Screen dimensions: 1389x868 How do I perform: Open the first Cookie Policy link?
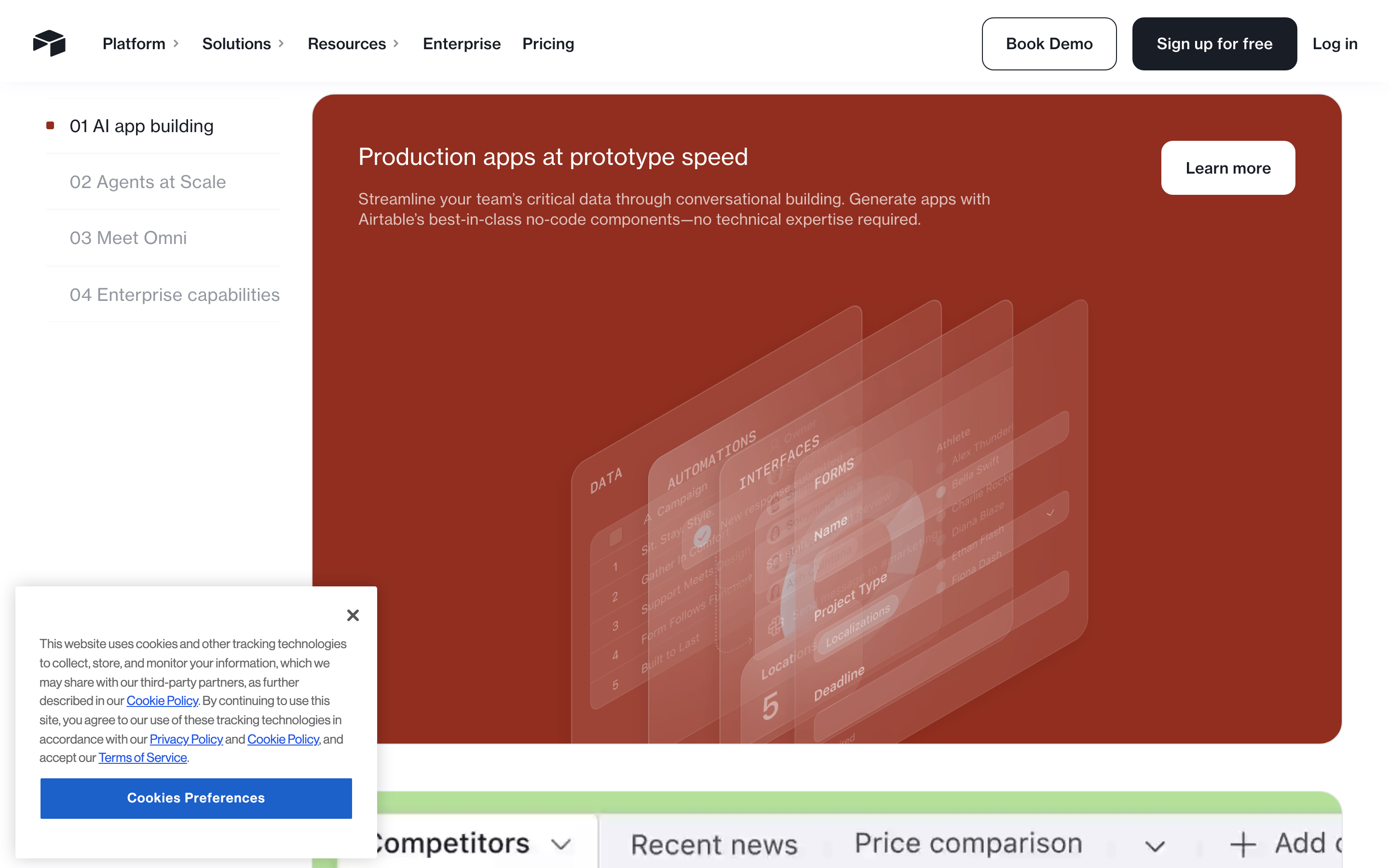(x=162, y=701)
